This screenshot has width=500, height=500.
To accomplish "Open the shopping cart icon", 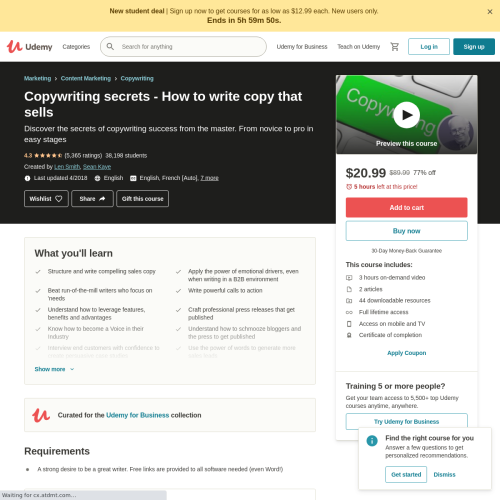I will (395, 47).
